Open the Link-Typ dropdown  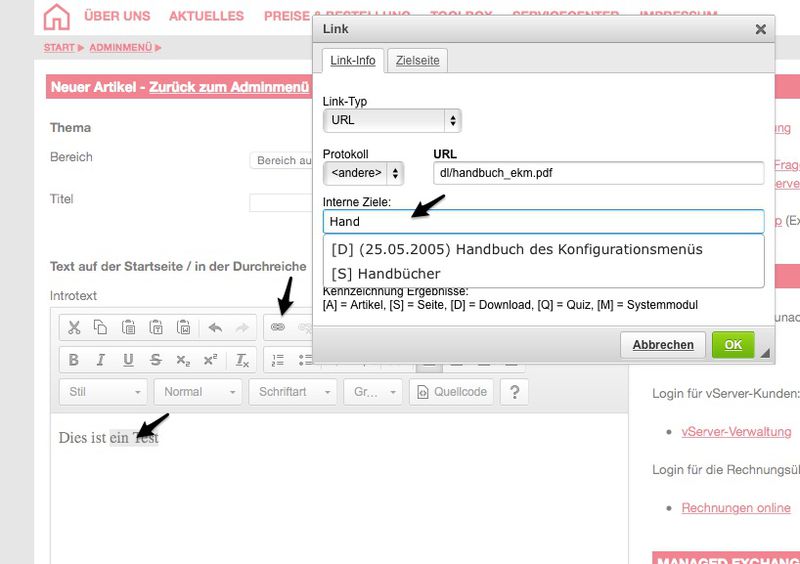tap(392, 120)
